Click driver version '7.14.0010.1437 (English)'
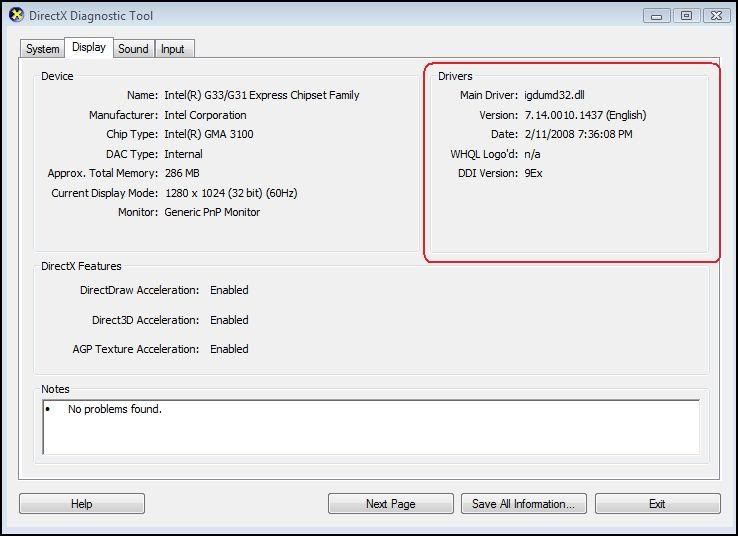This screenshot has width=738, height=536. (586, 115)
